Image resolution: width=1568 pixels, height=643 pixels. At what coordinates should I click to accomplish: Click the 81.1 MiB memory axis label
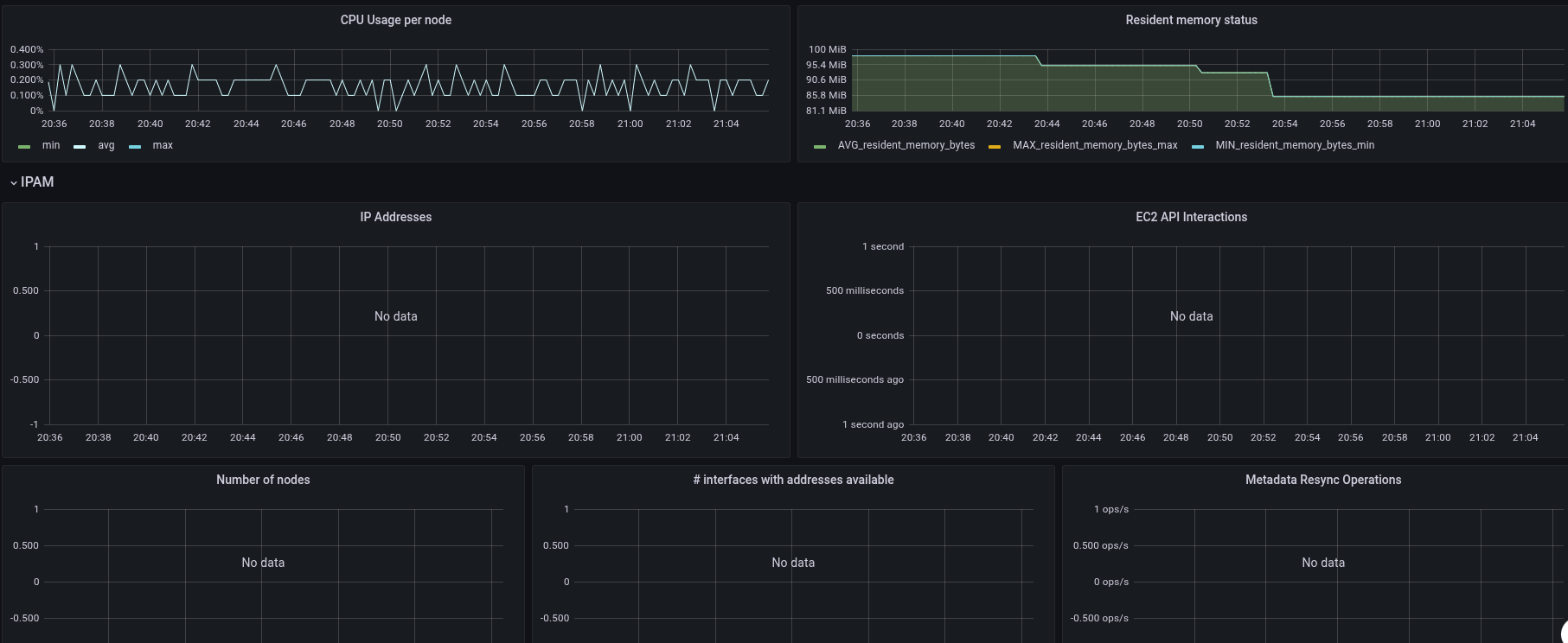826,111
